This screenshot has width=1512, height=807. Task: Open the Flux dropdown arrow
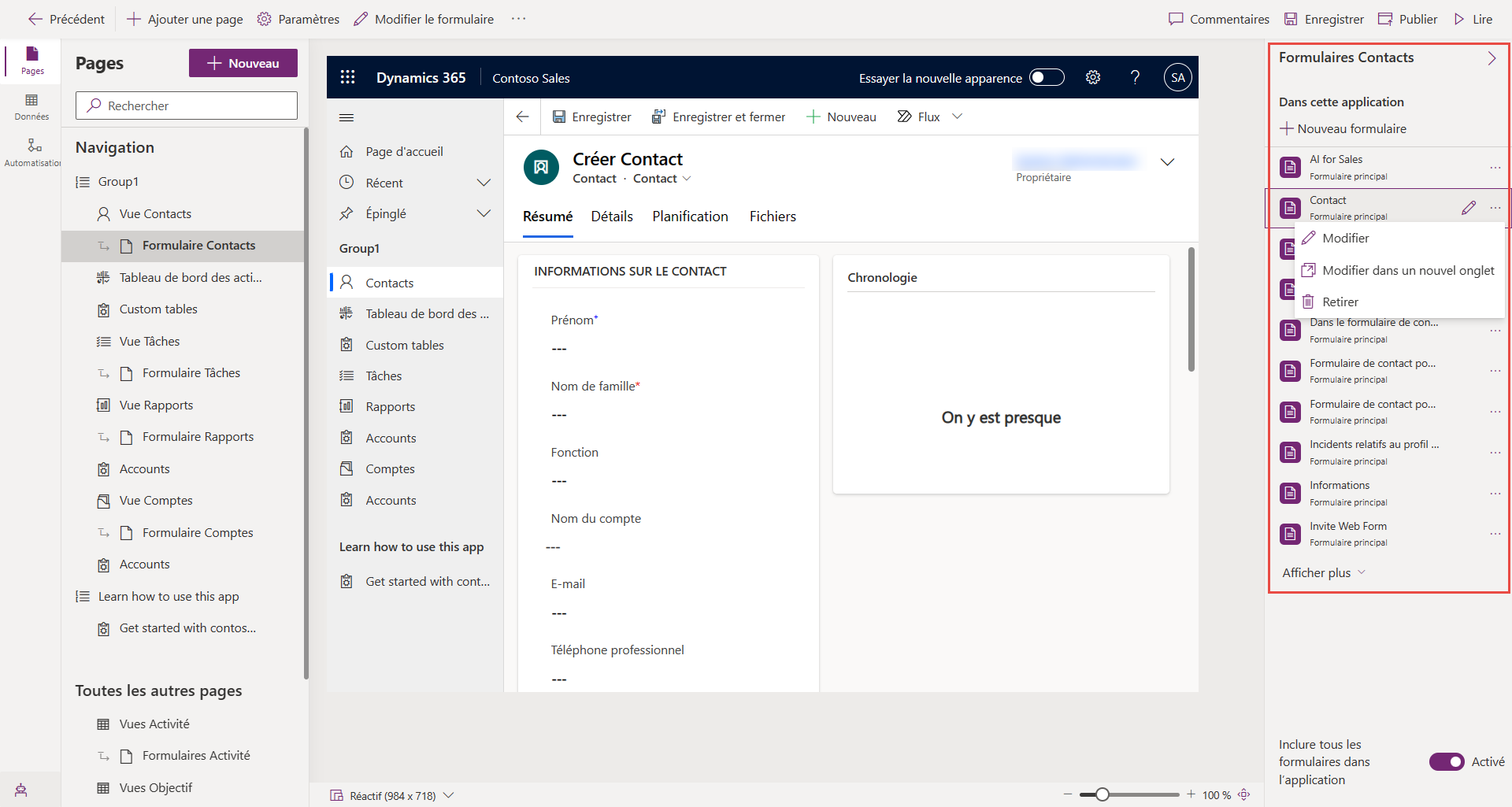(x=958, y=117)
